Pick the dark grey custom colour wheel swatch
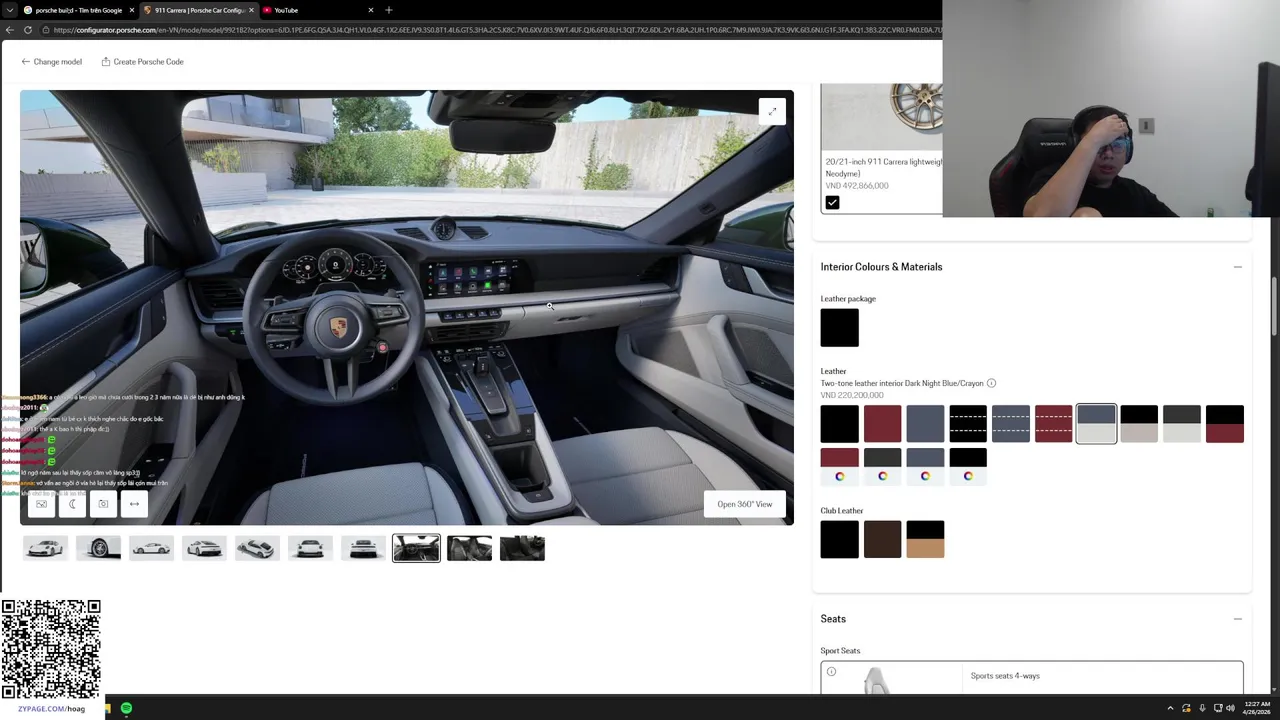The width and height of the screenshot is (1280, 720). coord(882,467)
